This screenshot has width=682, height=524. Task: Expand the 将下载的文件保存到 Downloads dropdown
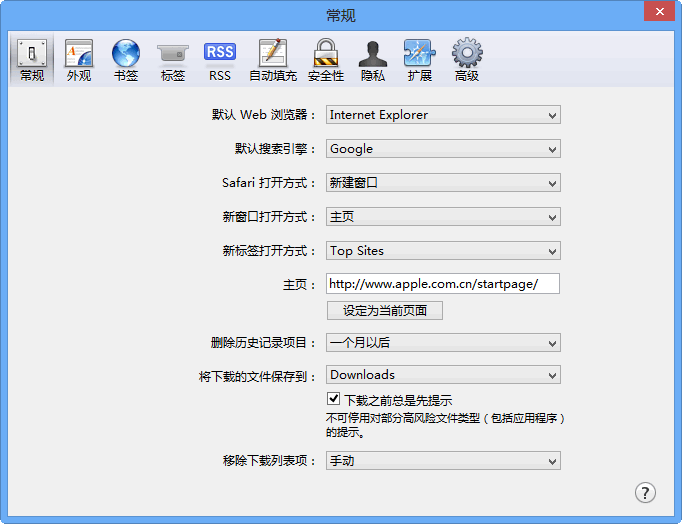(x=443, y=375)
